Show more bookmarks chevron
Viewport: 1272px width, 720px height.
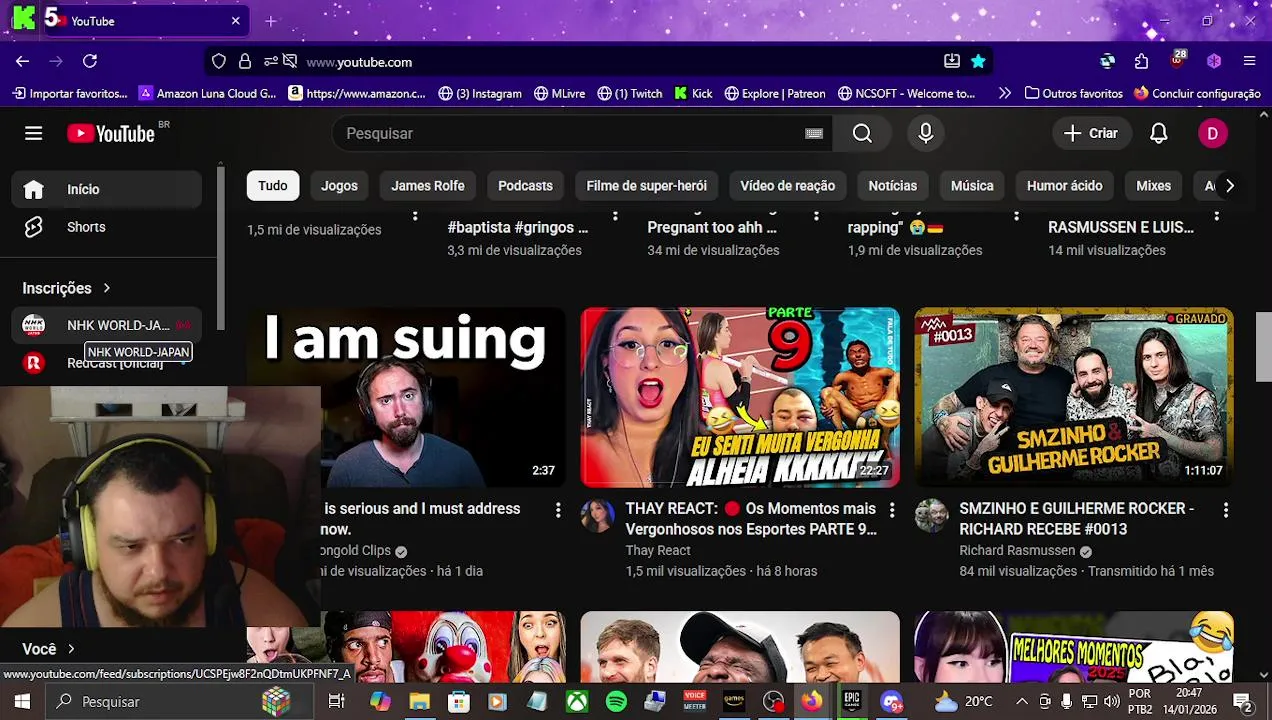(1004, 93)
